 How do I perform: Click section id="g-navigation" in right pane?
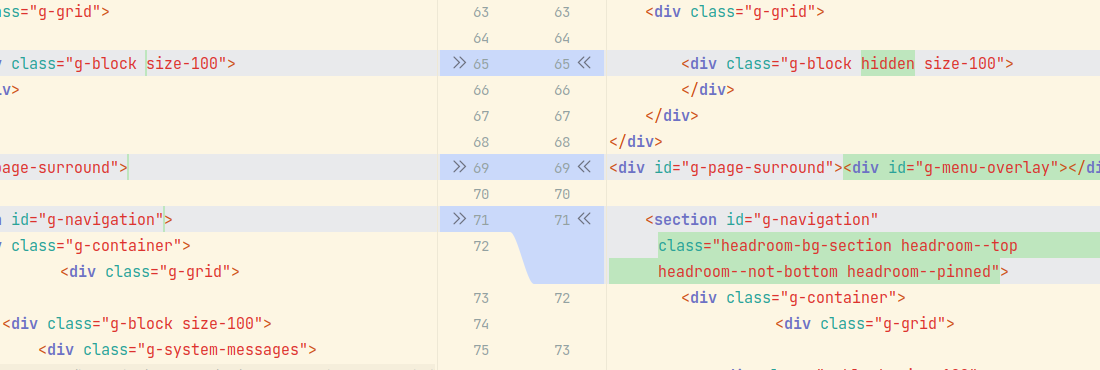coord(762,220)
